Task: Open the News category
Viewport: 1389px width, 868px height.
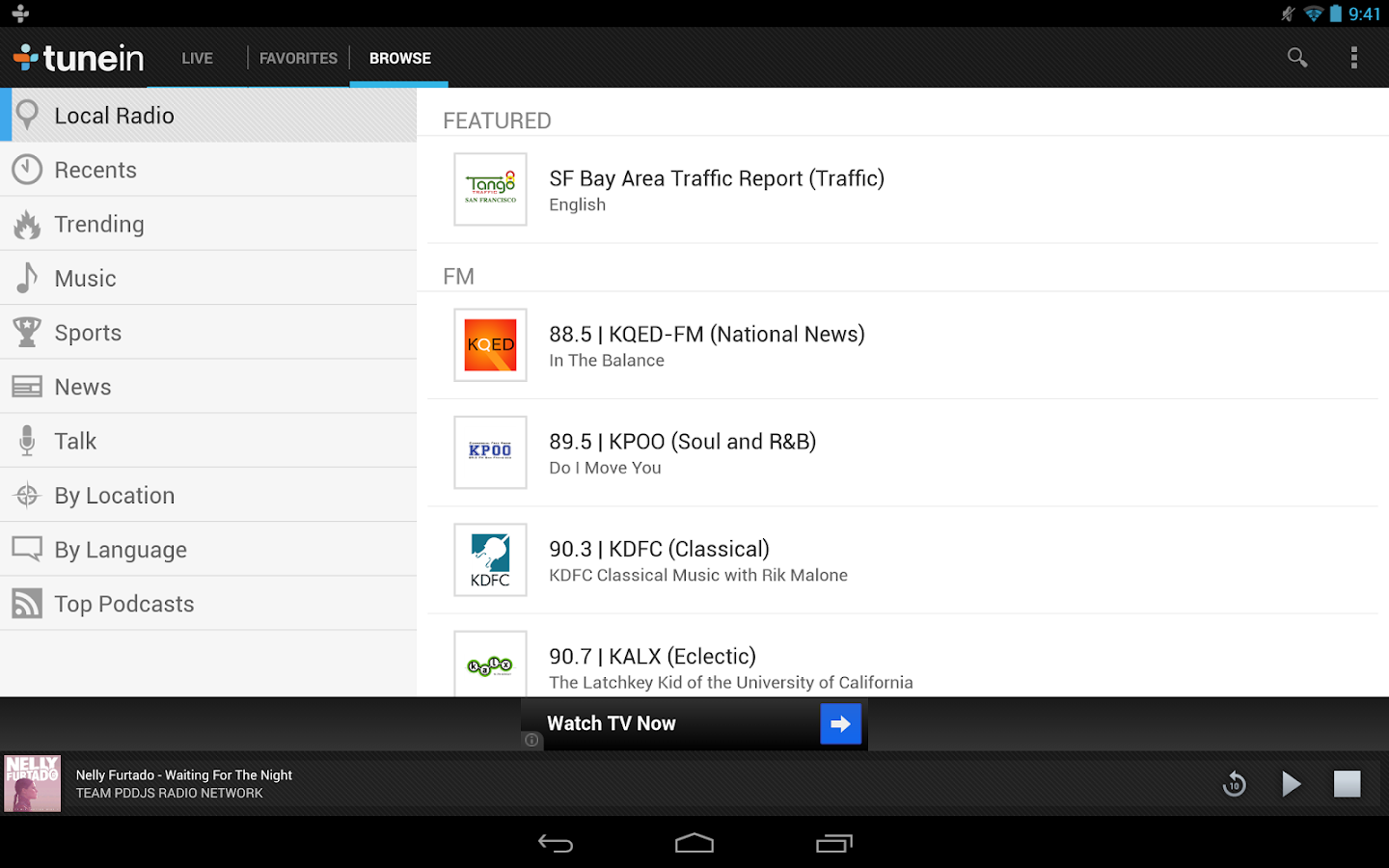Action: [x=208, y=387]
